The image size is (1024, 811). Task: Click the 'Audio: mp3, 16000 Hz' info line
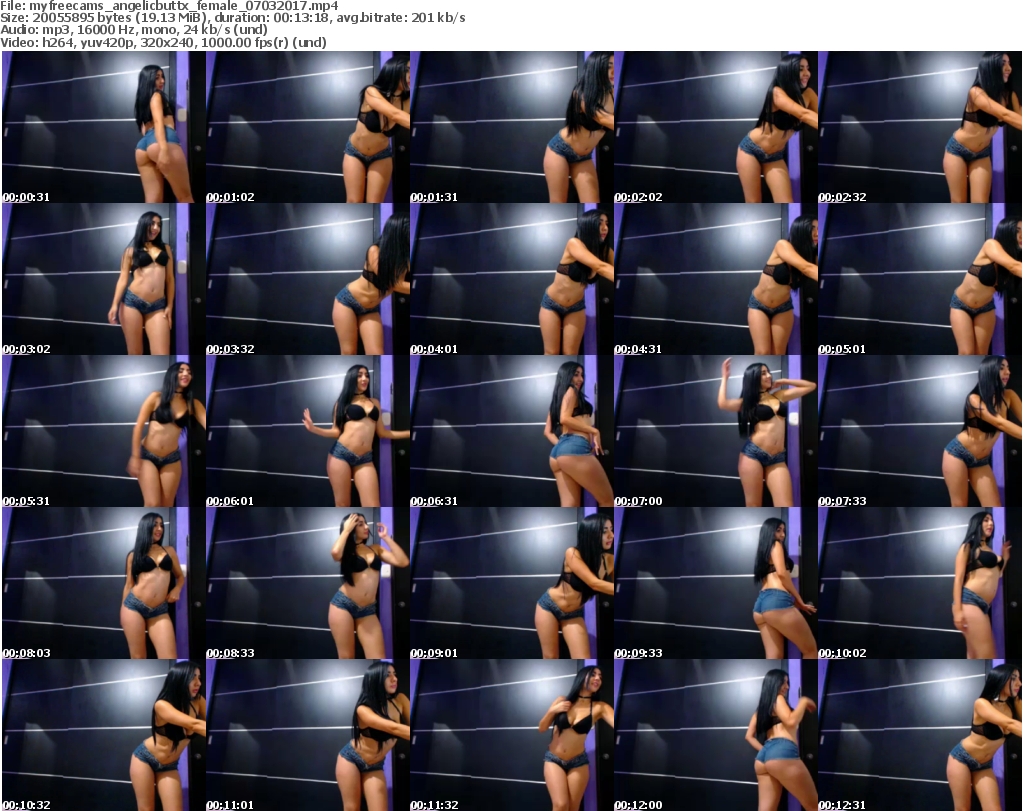[x=134, y=30]
